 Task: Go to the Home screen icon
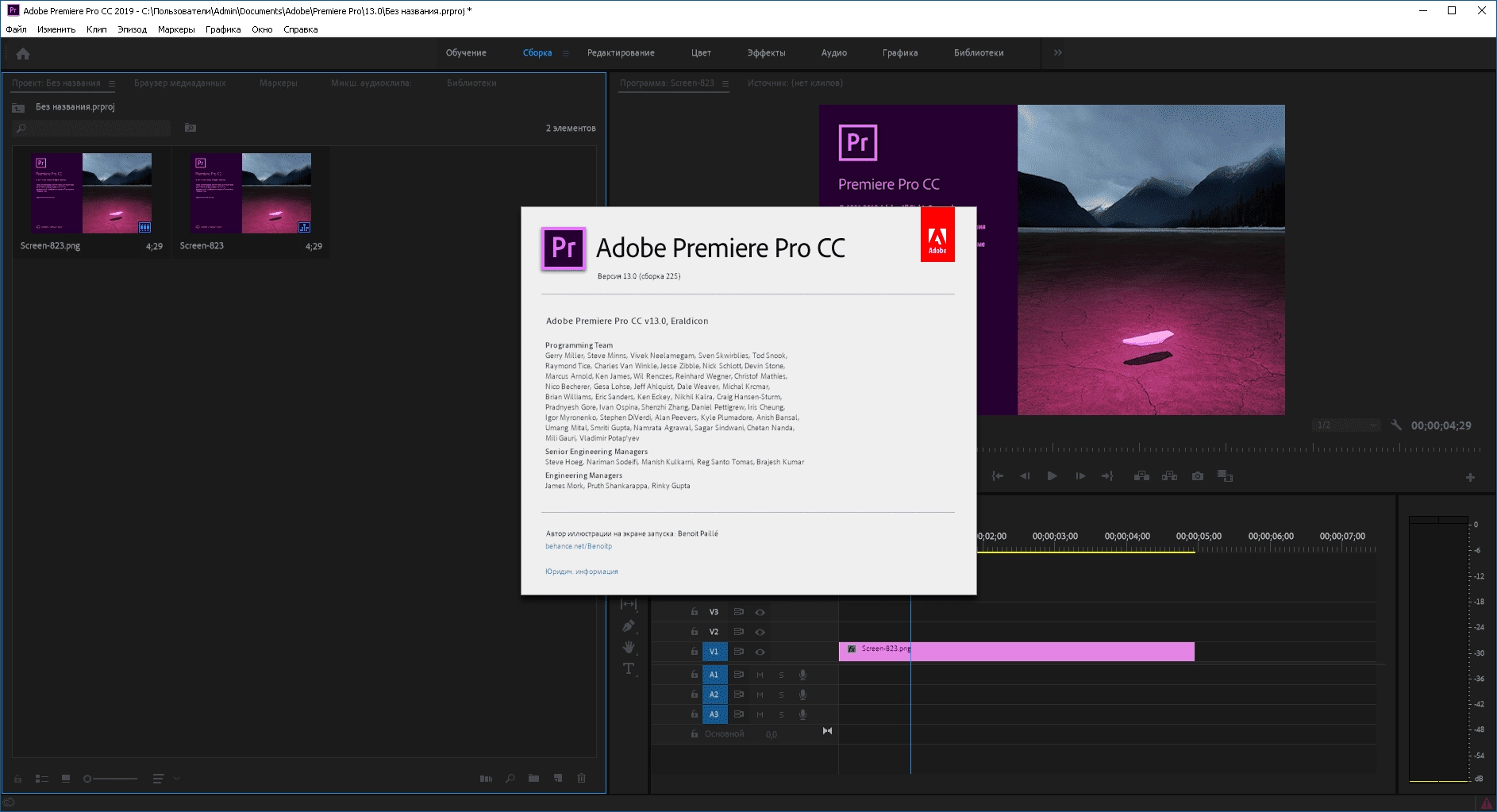point(23,54)
